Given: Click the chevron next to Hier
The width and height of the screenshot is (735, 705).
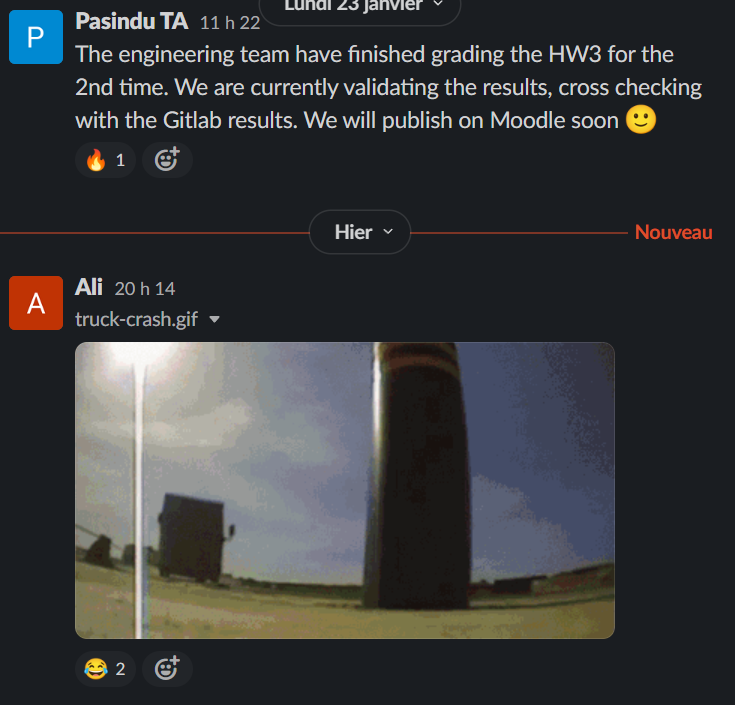Looking at the screenshot, I should click(388, 232).
